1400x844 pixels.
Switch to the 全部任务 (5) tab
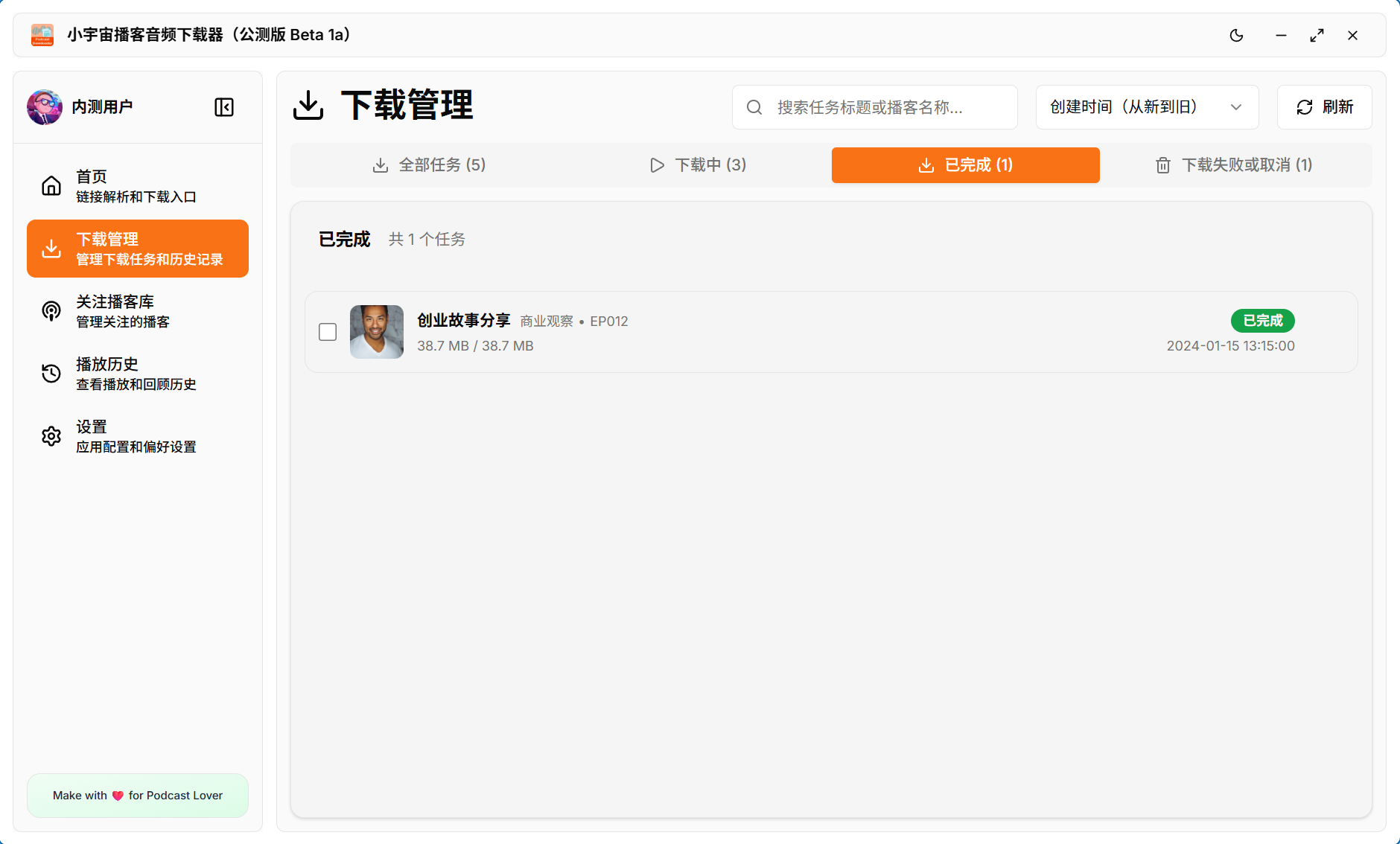[429, 165]
